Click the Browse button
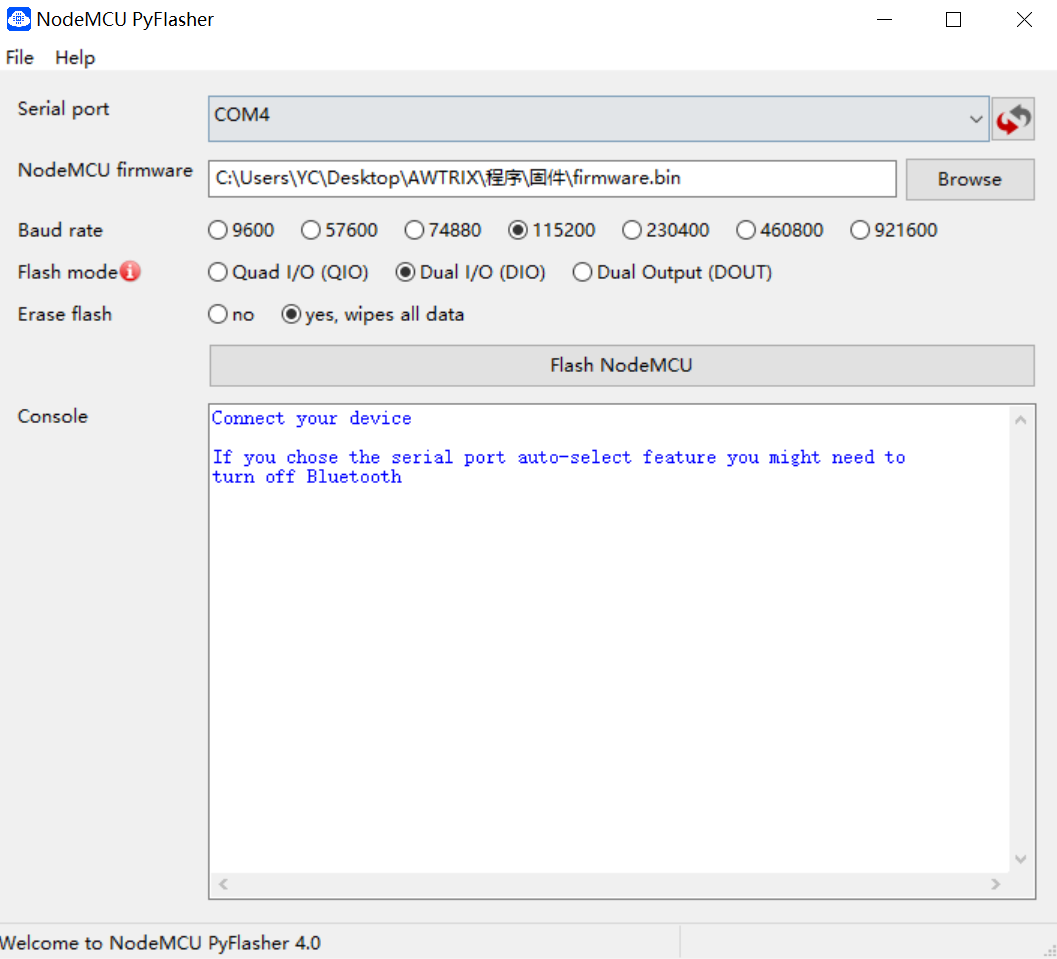The width and height of the screenshot is (1057, 959). [x=969, y=179]
